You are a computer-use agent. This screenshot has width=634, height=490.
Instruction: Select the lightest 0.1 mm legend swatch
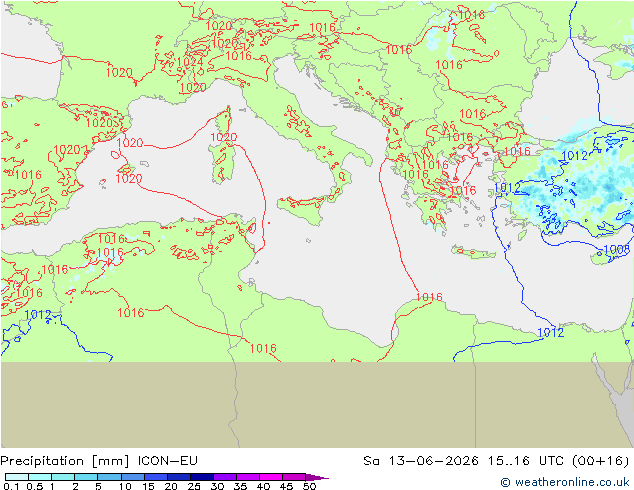point(17,477)
